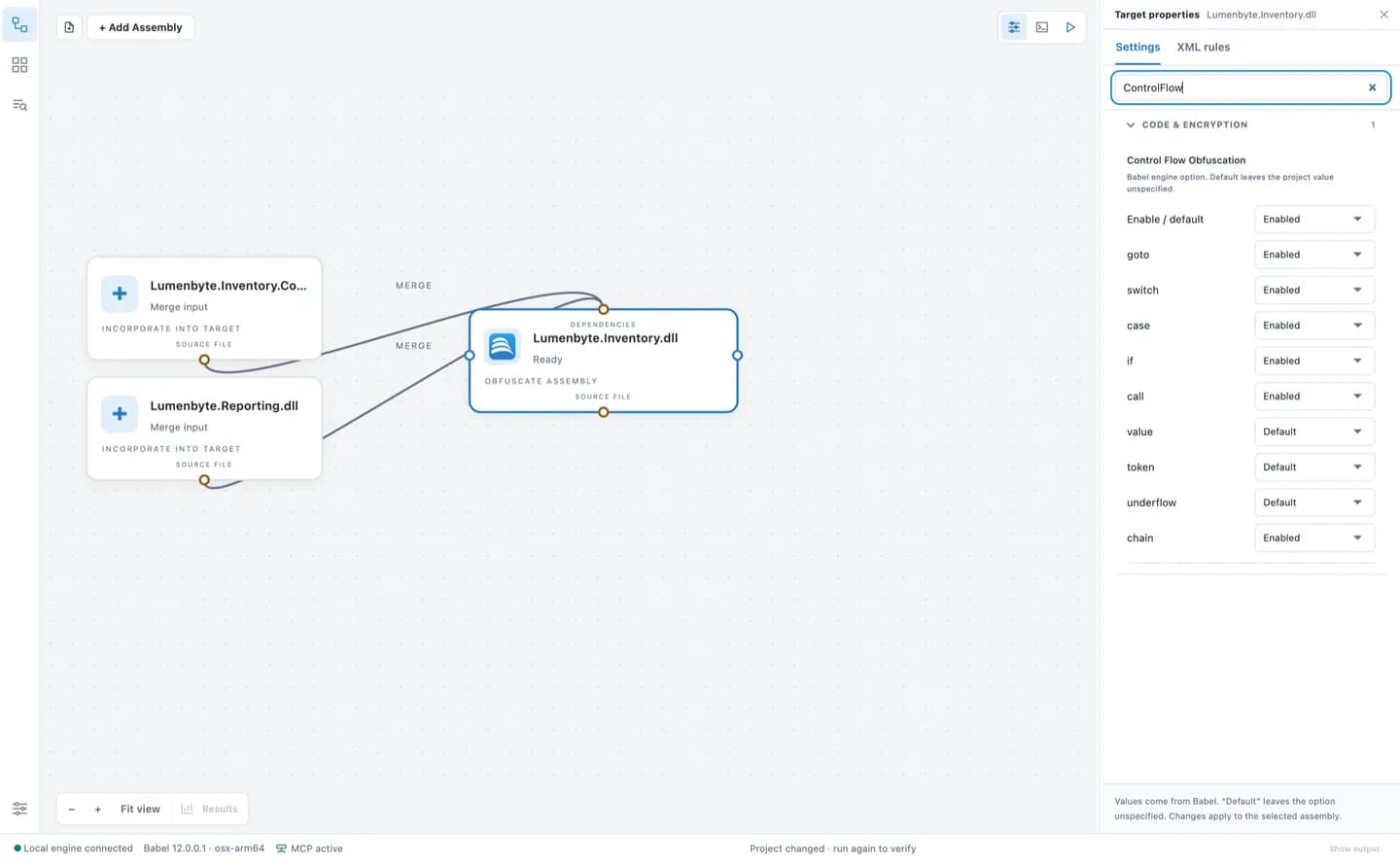The height and width of the screenshot is (863, 1400).
Task: Click the Lumenbyte.Inventory.dll panel title text
Action: [x=1261, y=15]
